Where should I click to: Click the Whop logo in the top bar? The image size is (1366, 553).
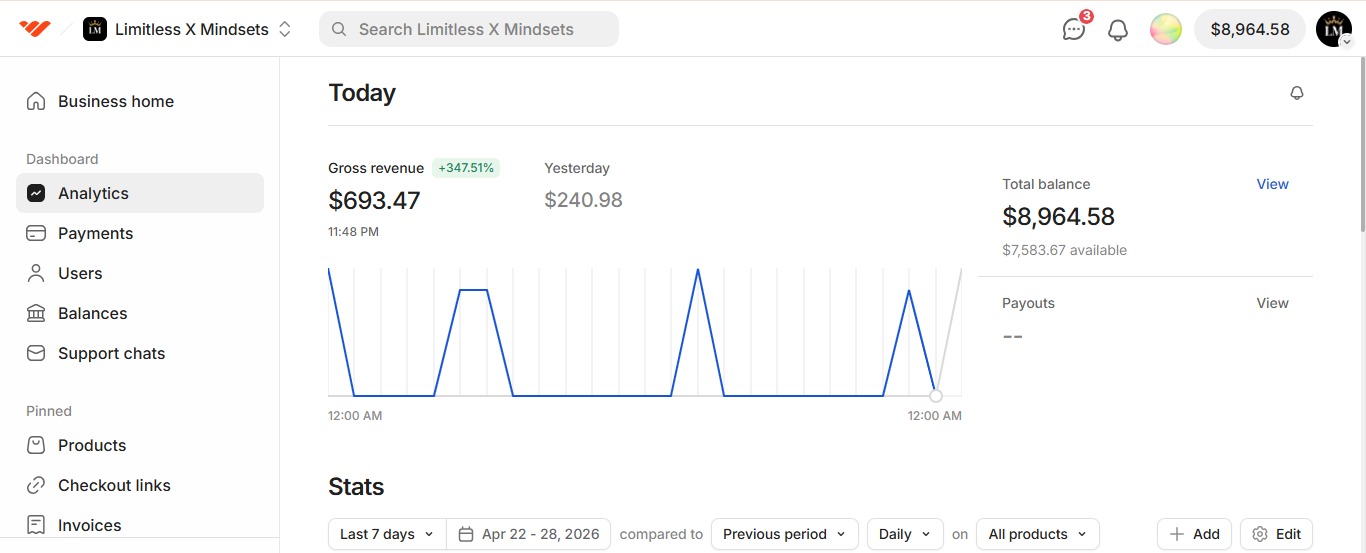35,29
